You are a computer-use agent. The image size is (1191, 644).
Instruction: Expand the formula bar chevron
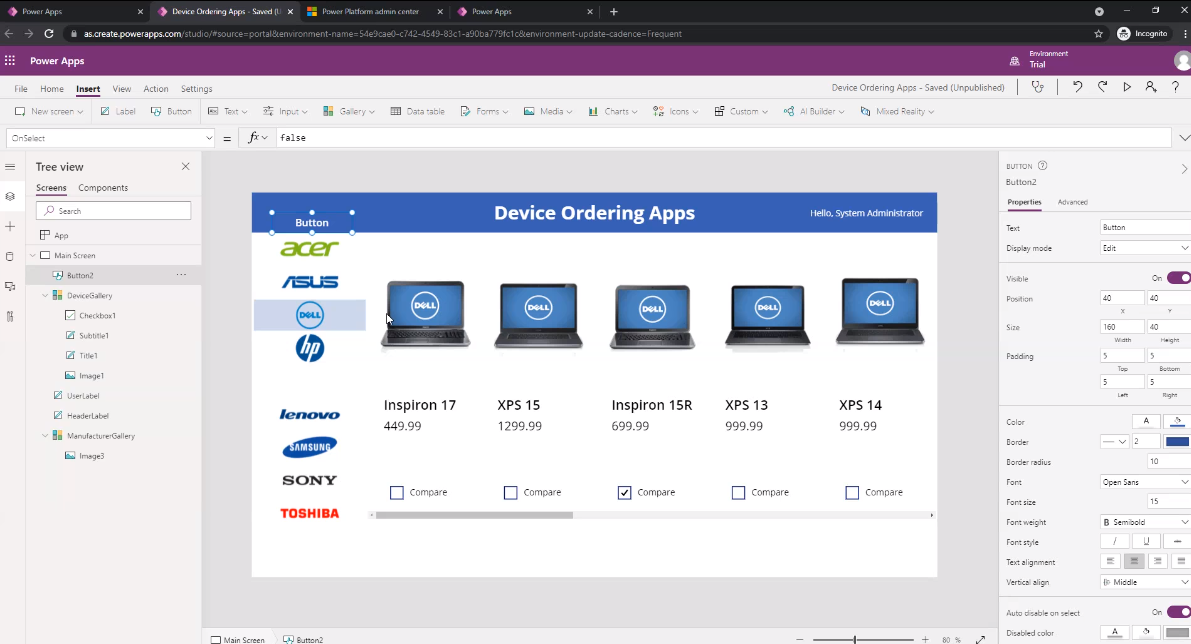[1184, 137]
